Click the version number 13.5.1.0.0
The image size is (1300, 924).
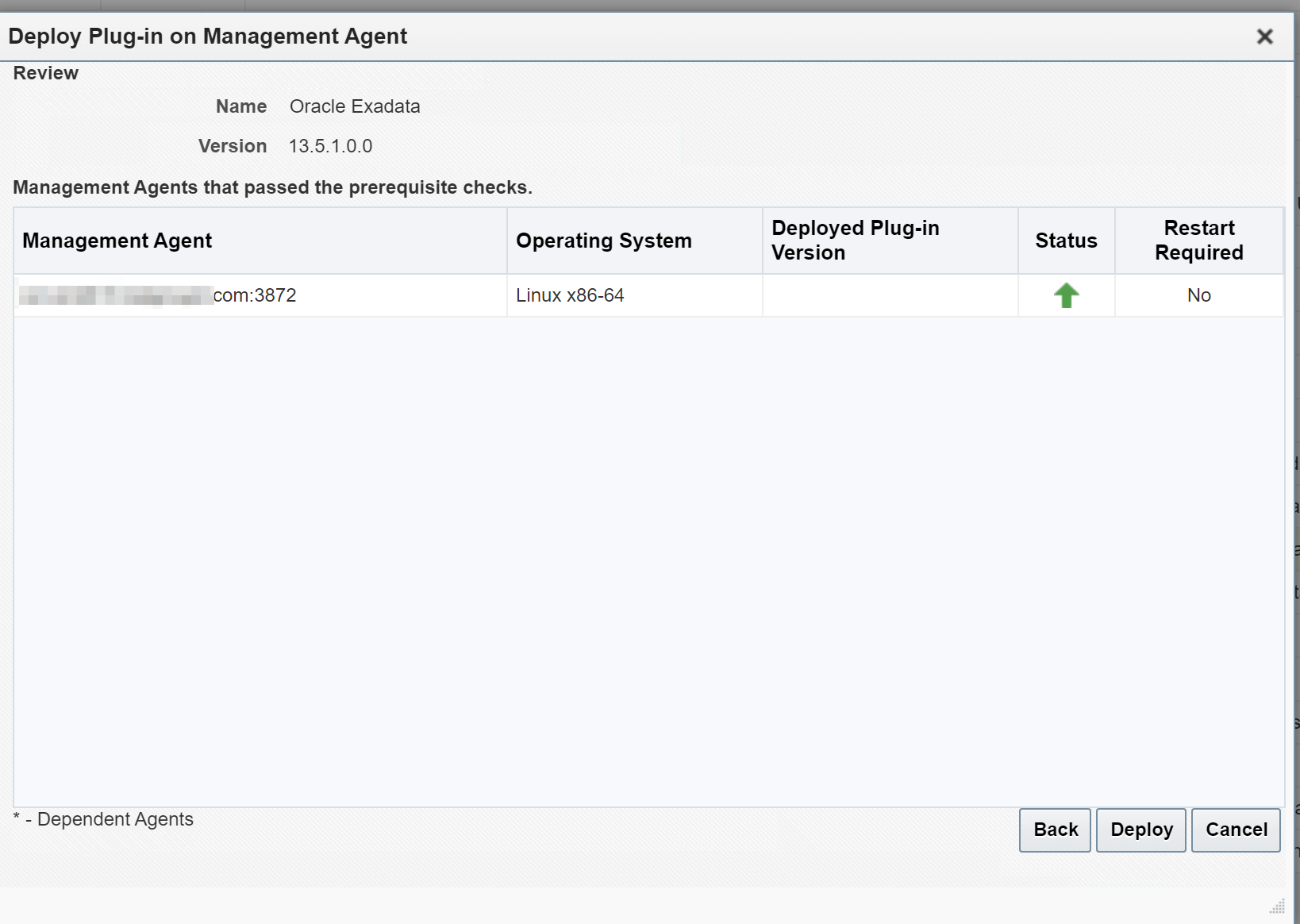pyautogui.click(x=330, y=146)
